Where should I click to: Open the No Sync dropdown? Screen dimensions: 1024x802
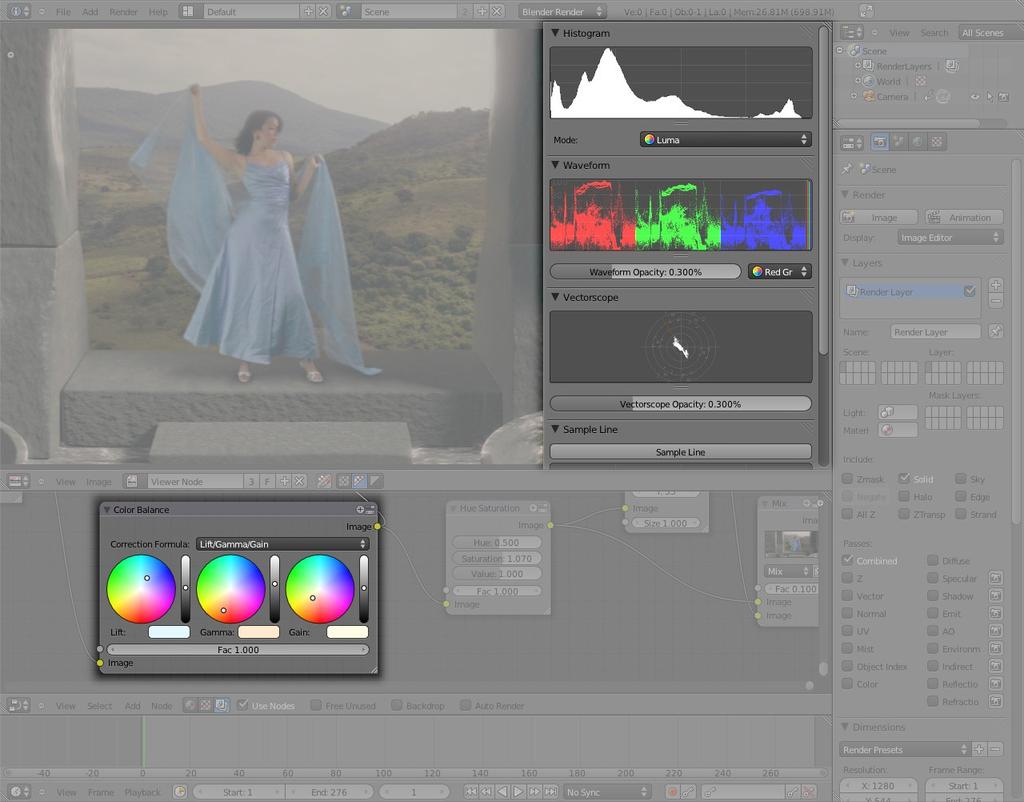tap(607, 792)
